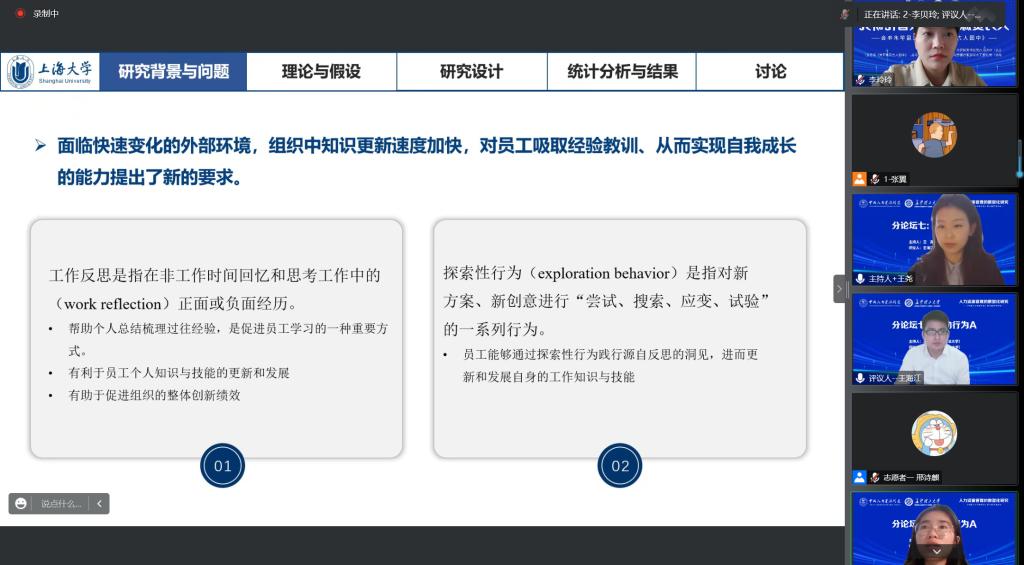Click the muted mic icon beside 李玲玲
This screenshot has width=1024, height=565.
click(x=861, y=80)
